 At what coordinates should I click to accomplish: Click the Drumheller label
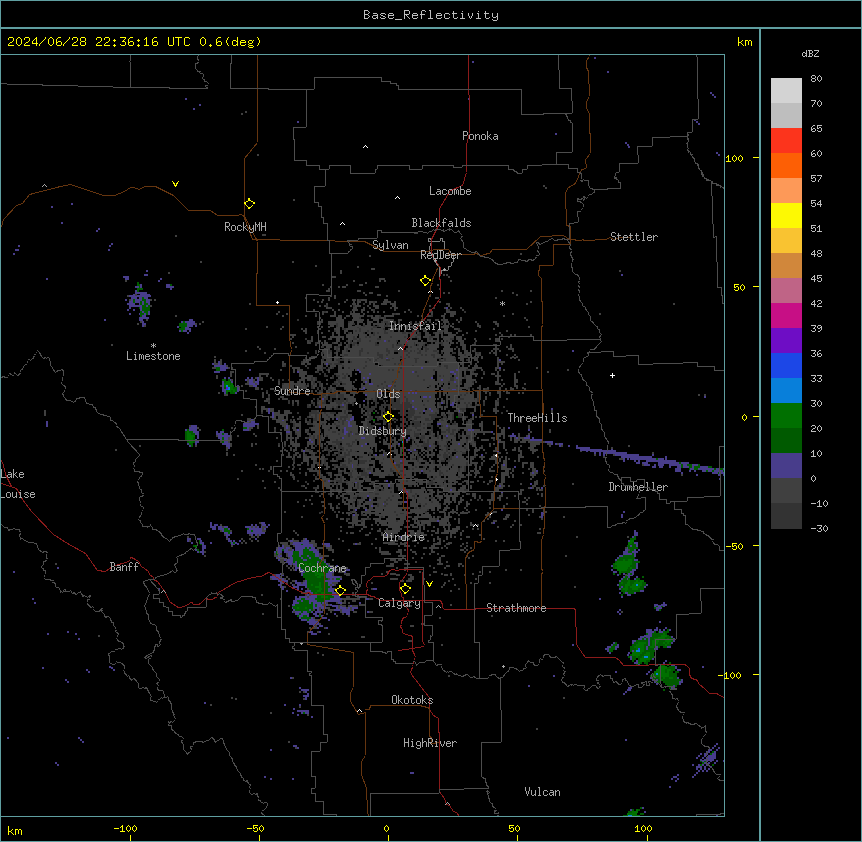click(638, 487)
